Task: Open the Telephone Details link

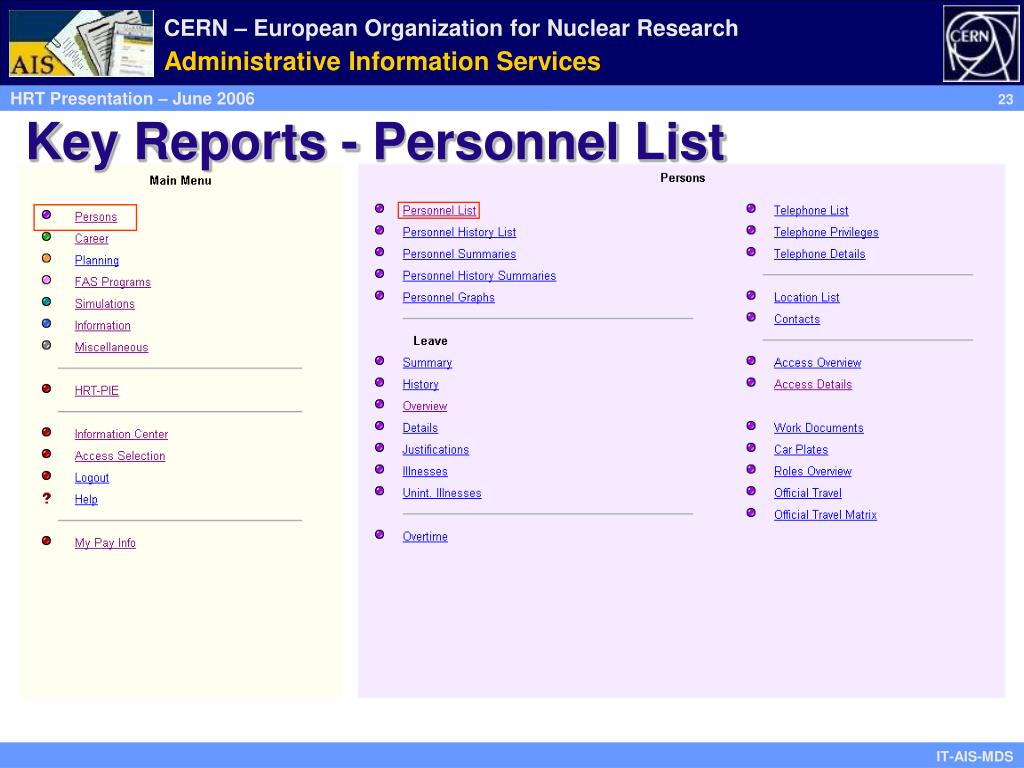Action: click(820, 254)
